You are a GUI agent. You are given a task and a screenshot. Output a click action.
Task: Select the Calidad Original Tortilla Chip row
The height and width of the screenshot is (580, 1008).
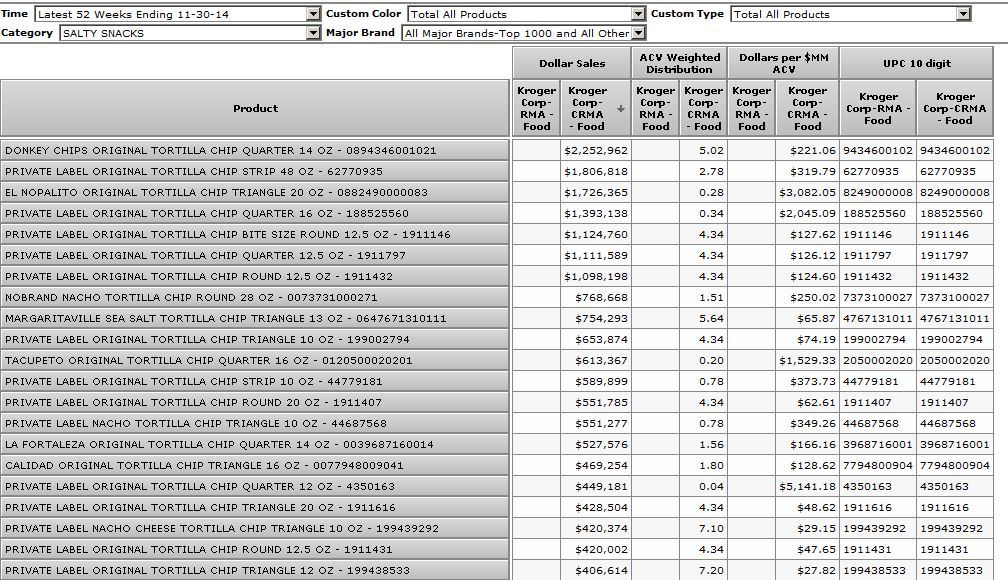(255, 466)
